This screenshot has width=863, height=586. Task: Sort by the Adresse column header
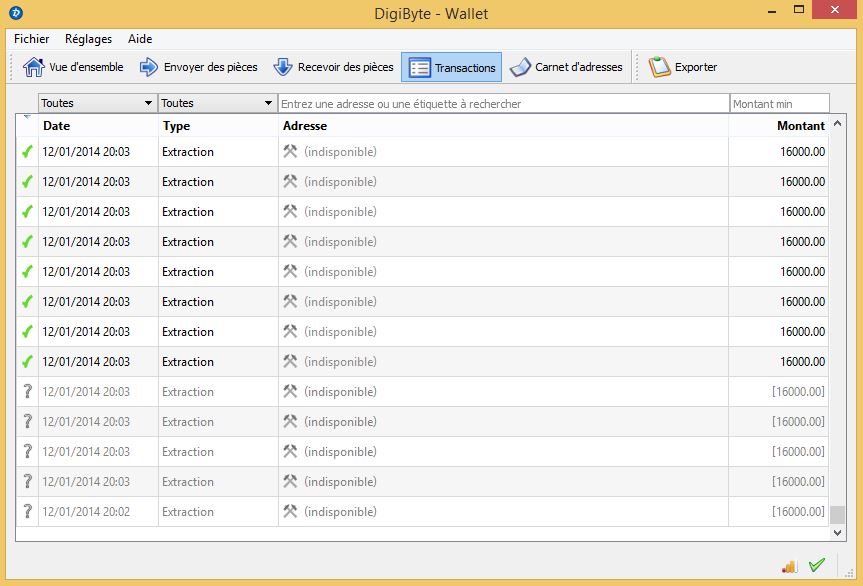click(x=504, y=125)
